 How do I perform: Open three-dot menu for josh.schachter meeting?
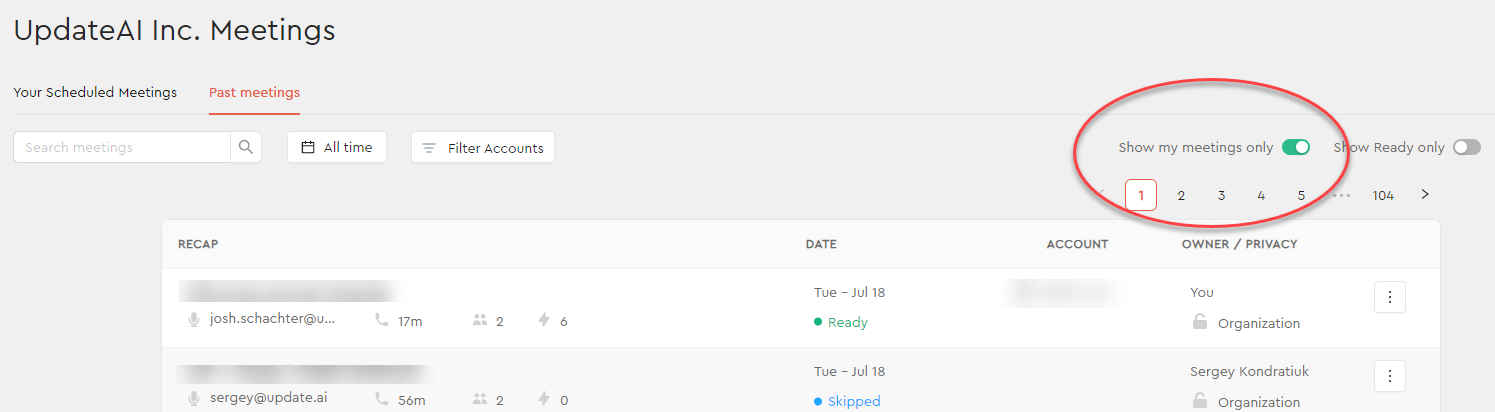tap(1390, 297)
